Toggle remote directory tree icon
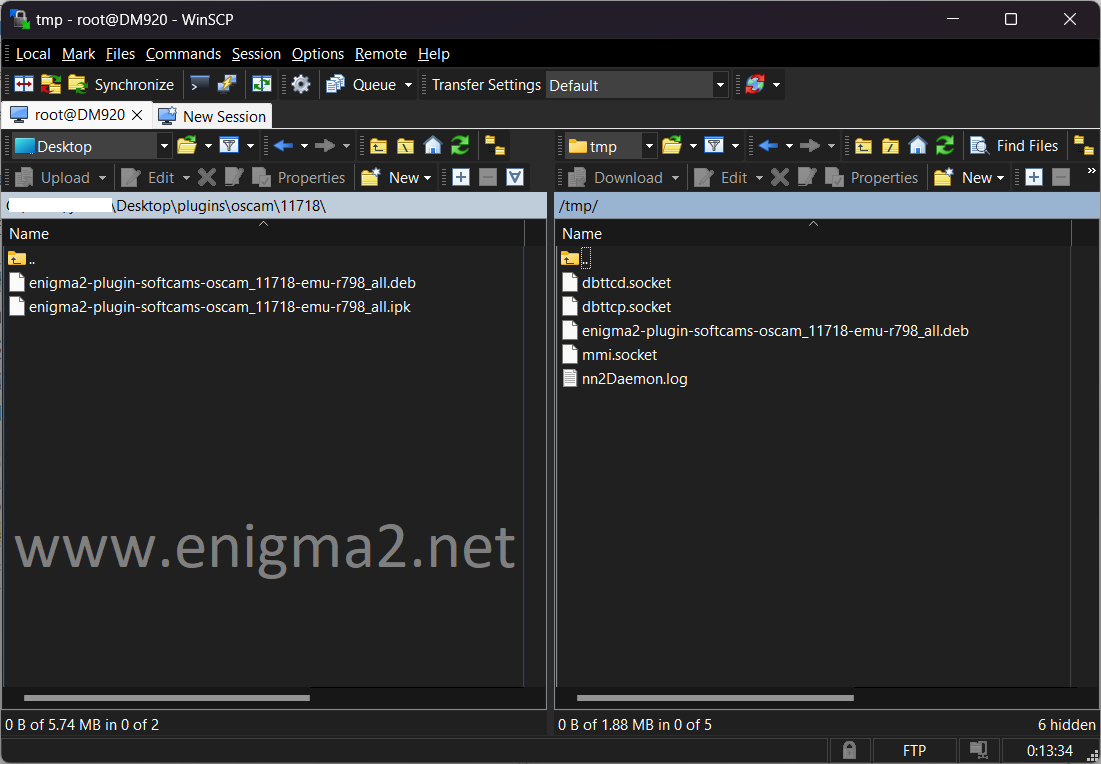The height and width of the screenshot is (764, 1101). point(1084,146)
